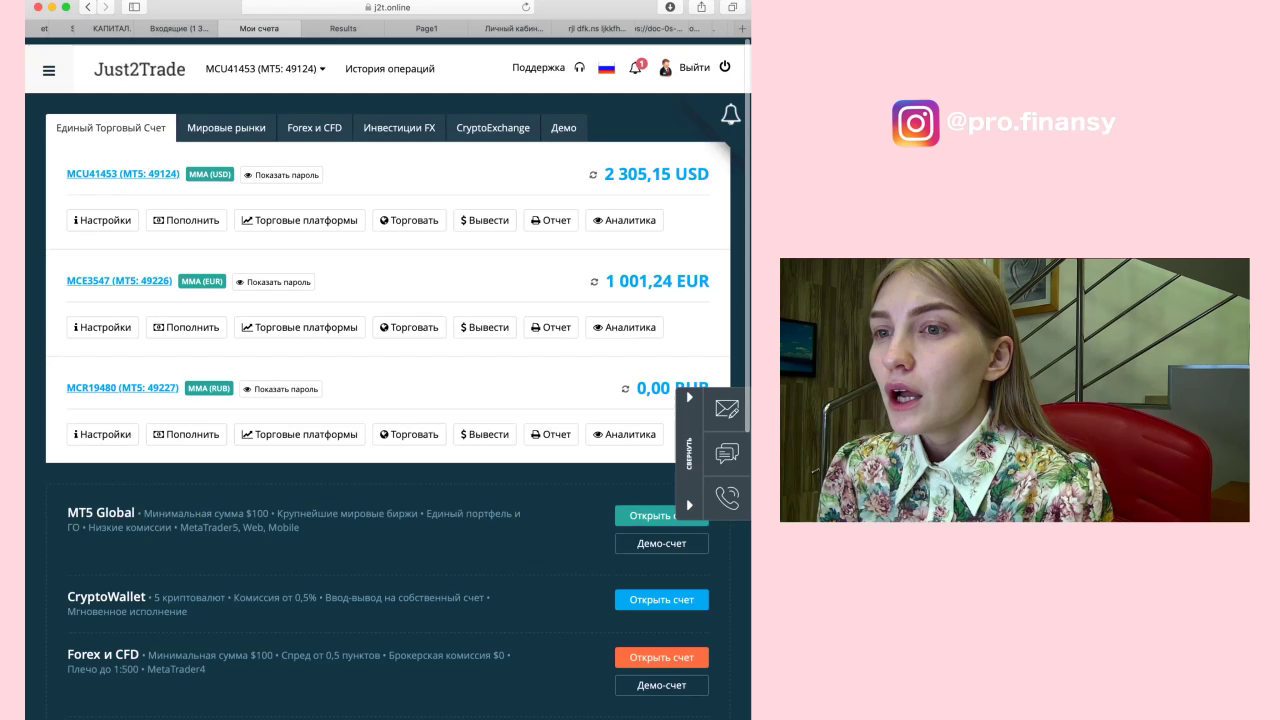Click Пополнить for the RUB account
The image size is (1280, 720).
pos(187,434)
